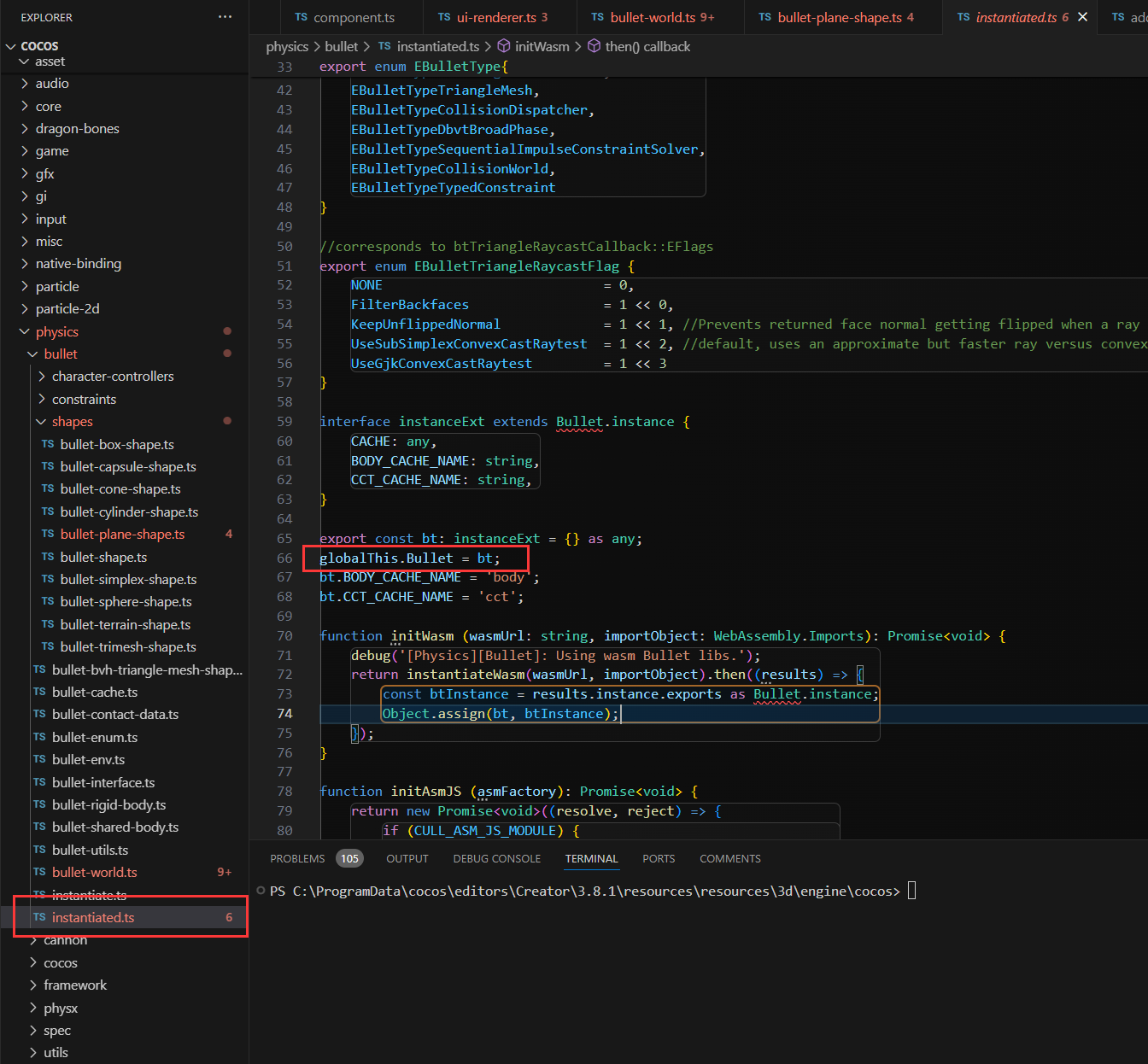1148x1064 pixels.
Task: Click the TS icon beside bullet-cache.ts
Action: (x=39, y=692)
